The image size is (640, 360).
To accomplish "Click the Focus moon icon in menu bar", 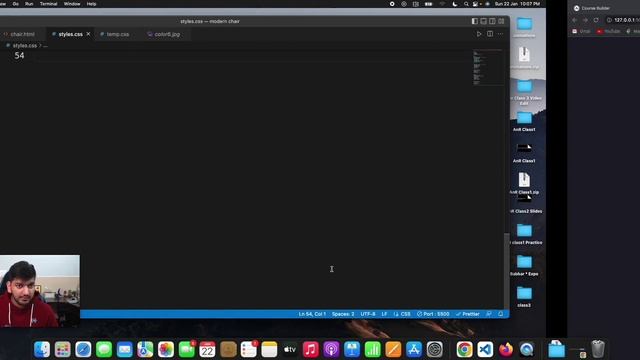I will (455, 4).
